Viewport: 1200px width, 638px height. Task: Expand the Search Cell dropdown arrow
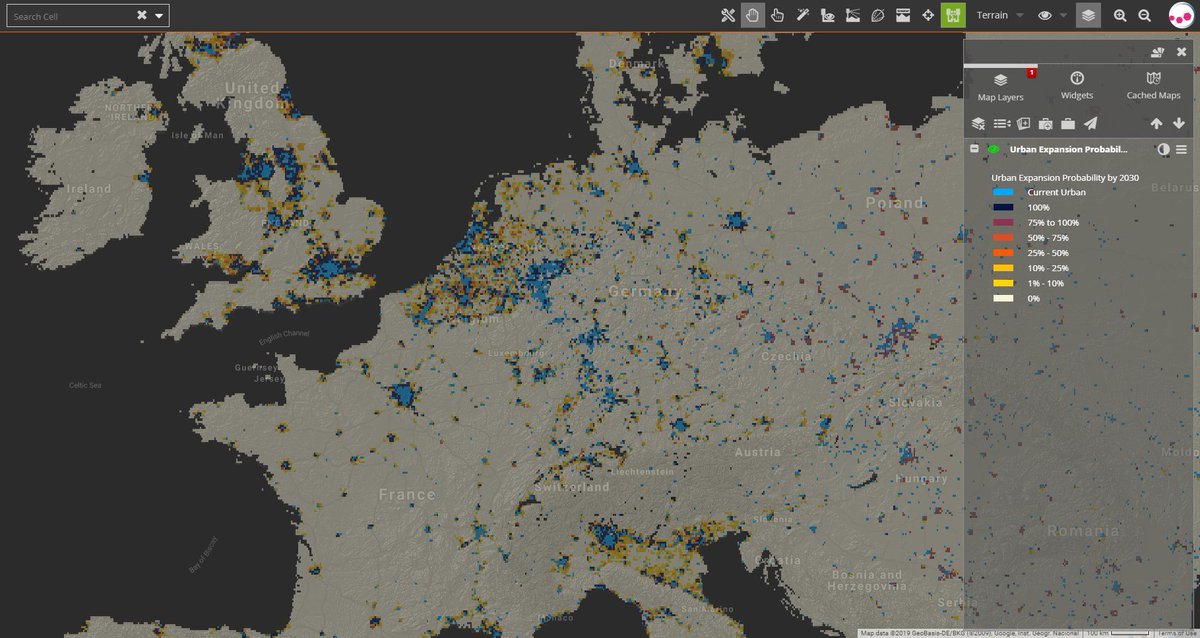tap(159, 16)
